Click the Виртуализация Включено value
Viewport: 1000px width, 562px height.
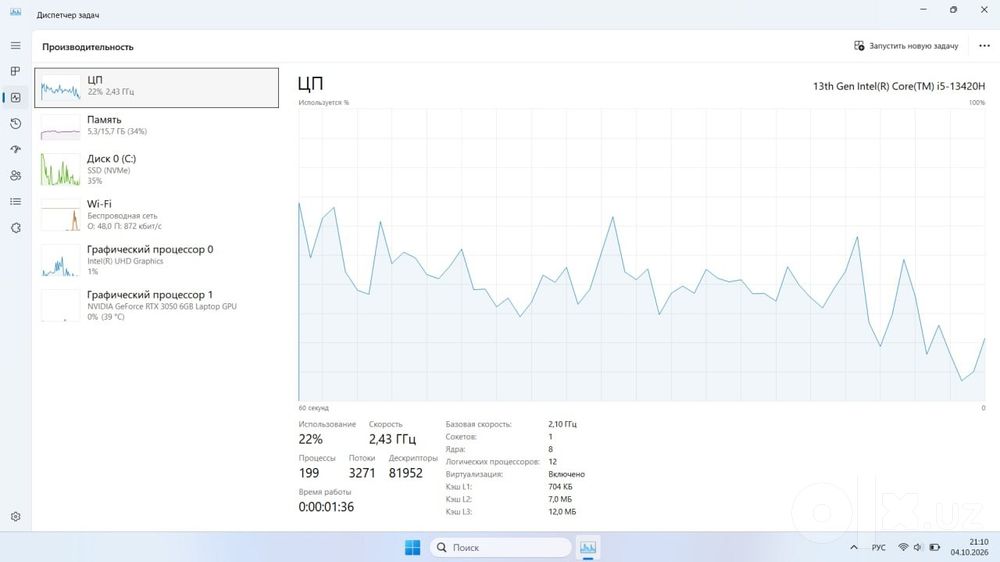coord(566,474)
